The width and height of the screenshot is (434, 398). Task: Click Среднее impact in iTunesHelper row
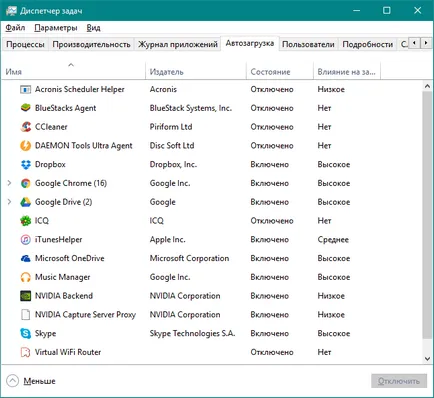(333, 239)
